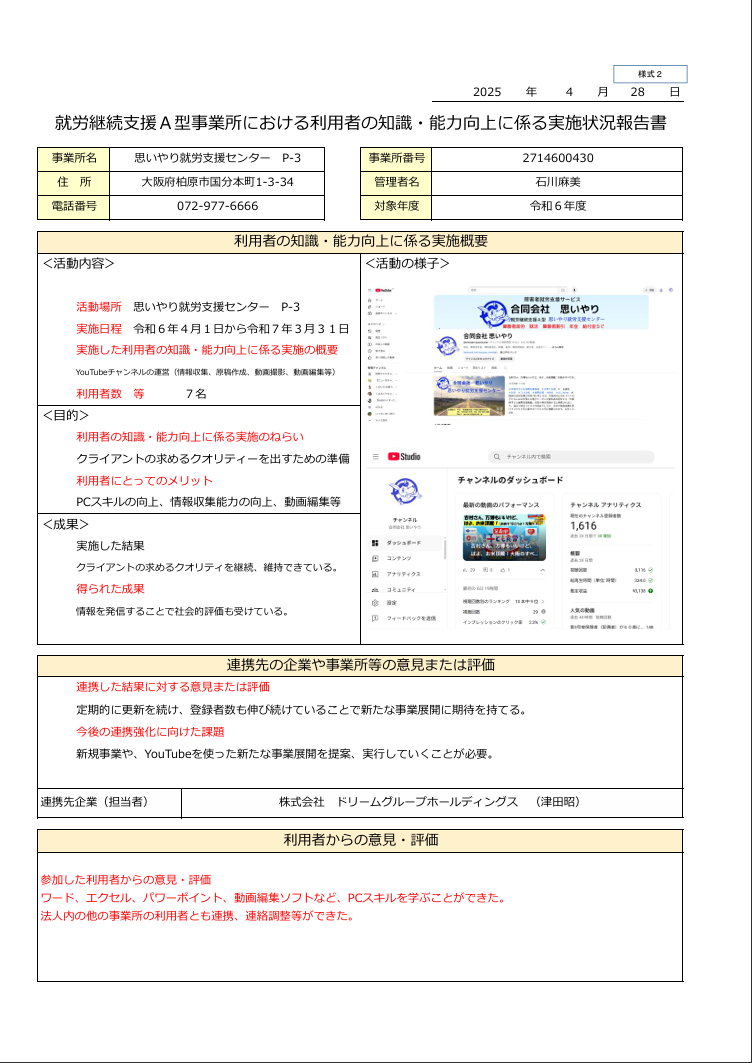
Task: Click 株式会社 ドリームグループホールディングス cell
Action: (432, 803)
